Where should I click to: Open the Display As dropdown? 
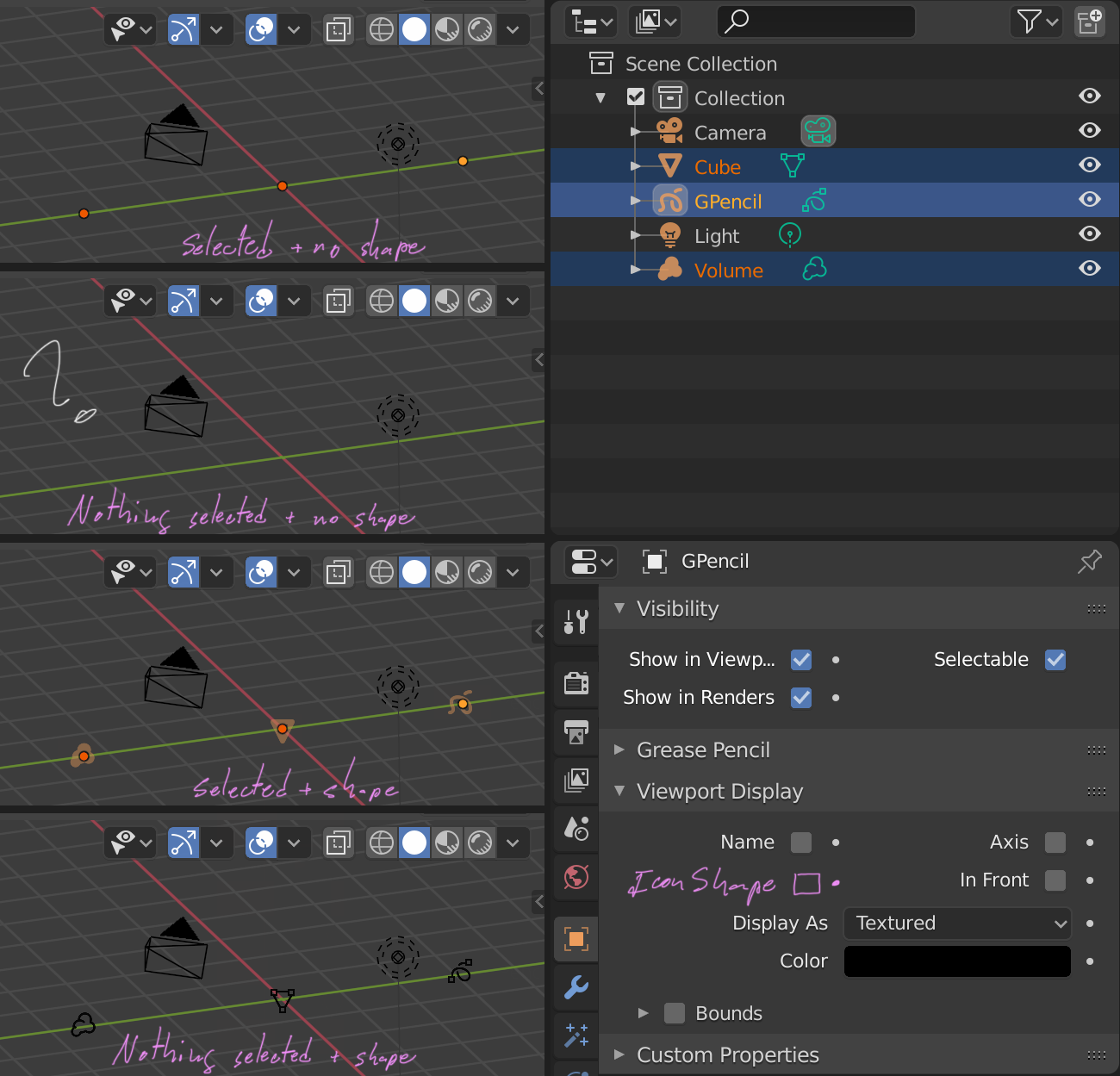click(957, 924)
